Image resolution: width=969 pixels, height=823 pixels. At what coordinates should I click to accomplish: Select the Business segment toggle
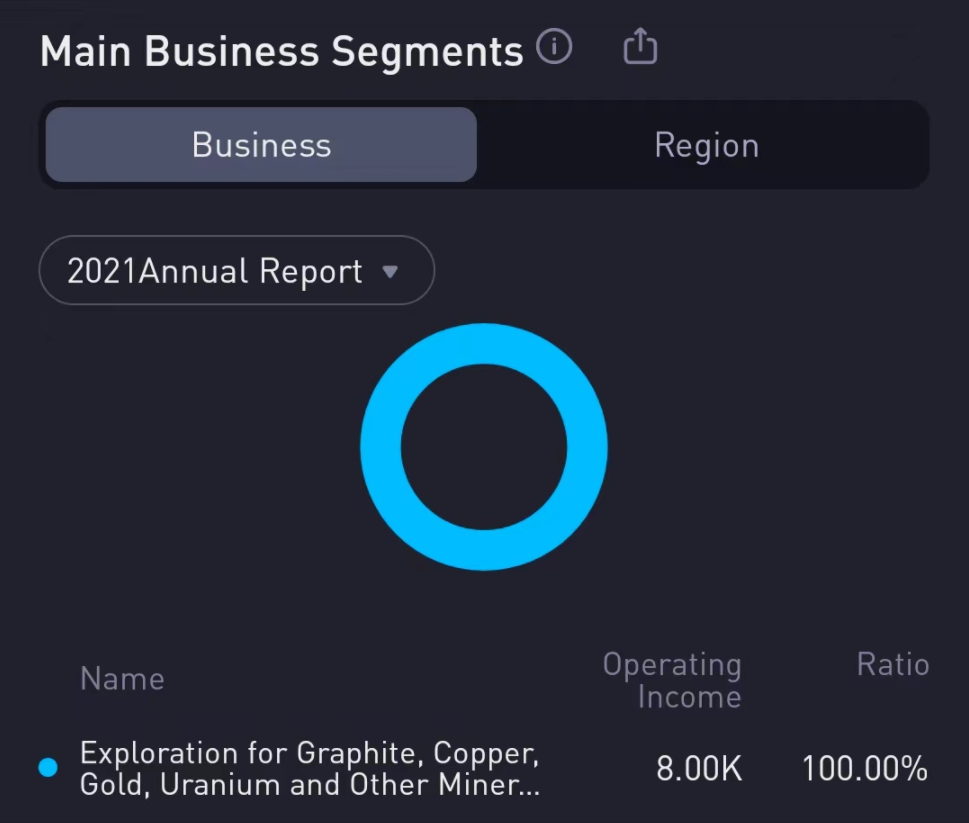pos(261,145)
